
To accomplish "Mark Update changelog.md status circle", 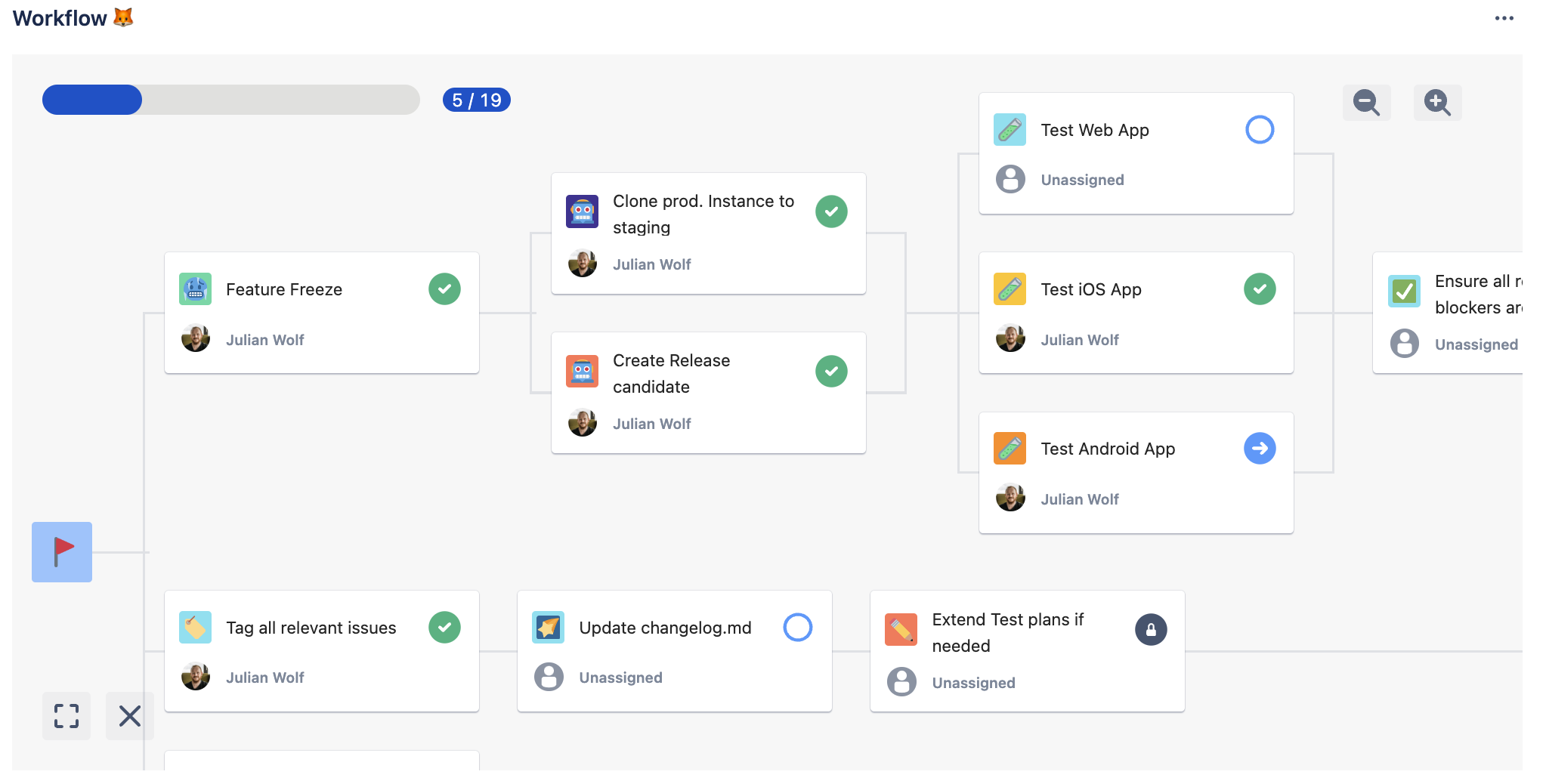I will click(x=797, y=628).
